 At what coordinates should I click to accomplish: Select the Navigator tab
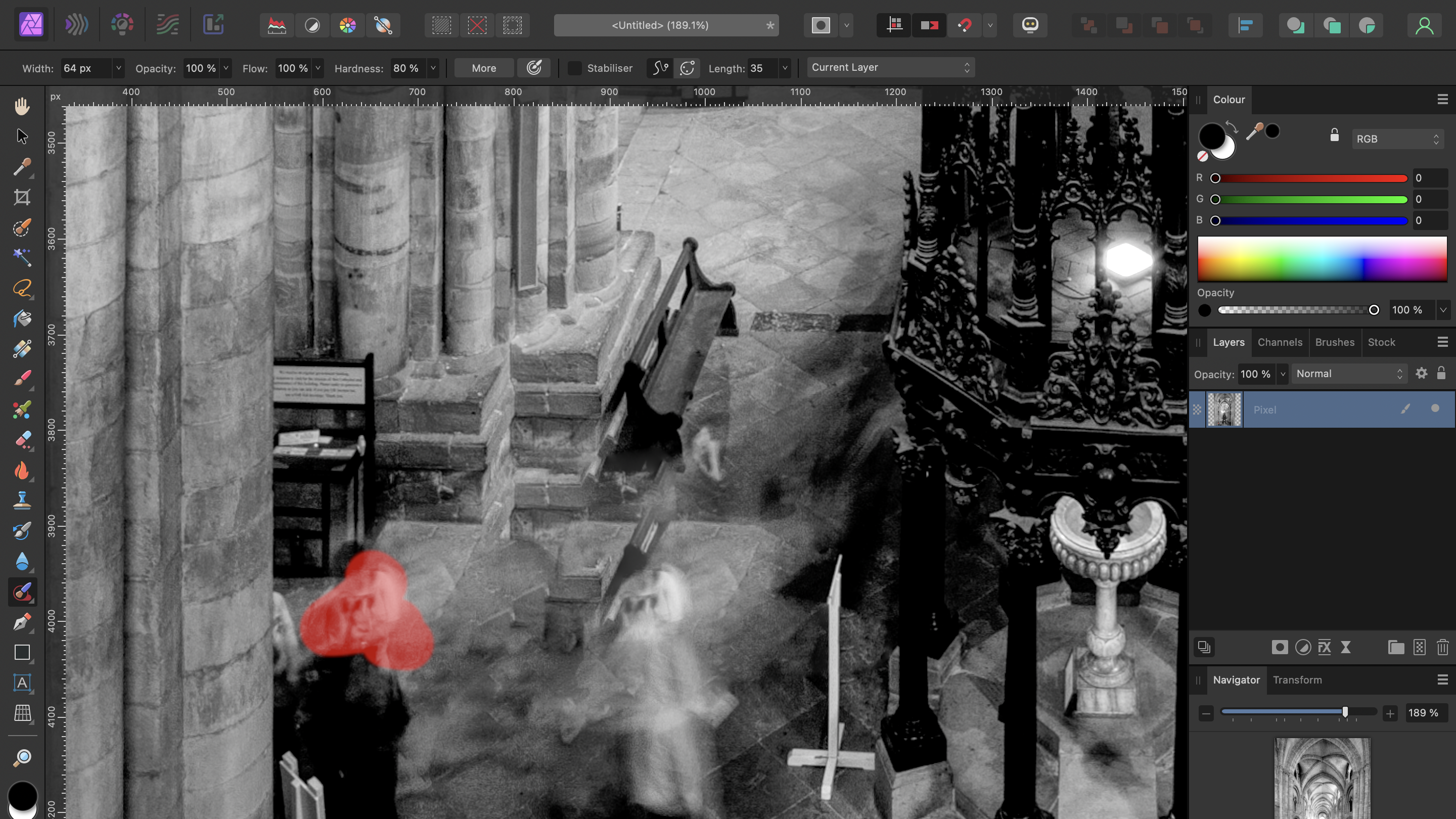pos(1236,680)
